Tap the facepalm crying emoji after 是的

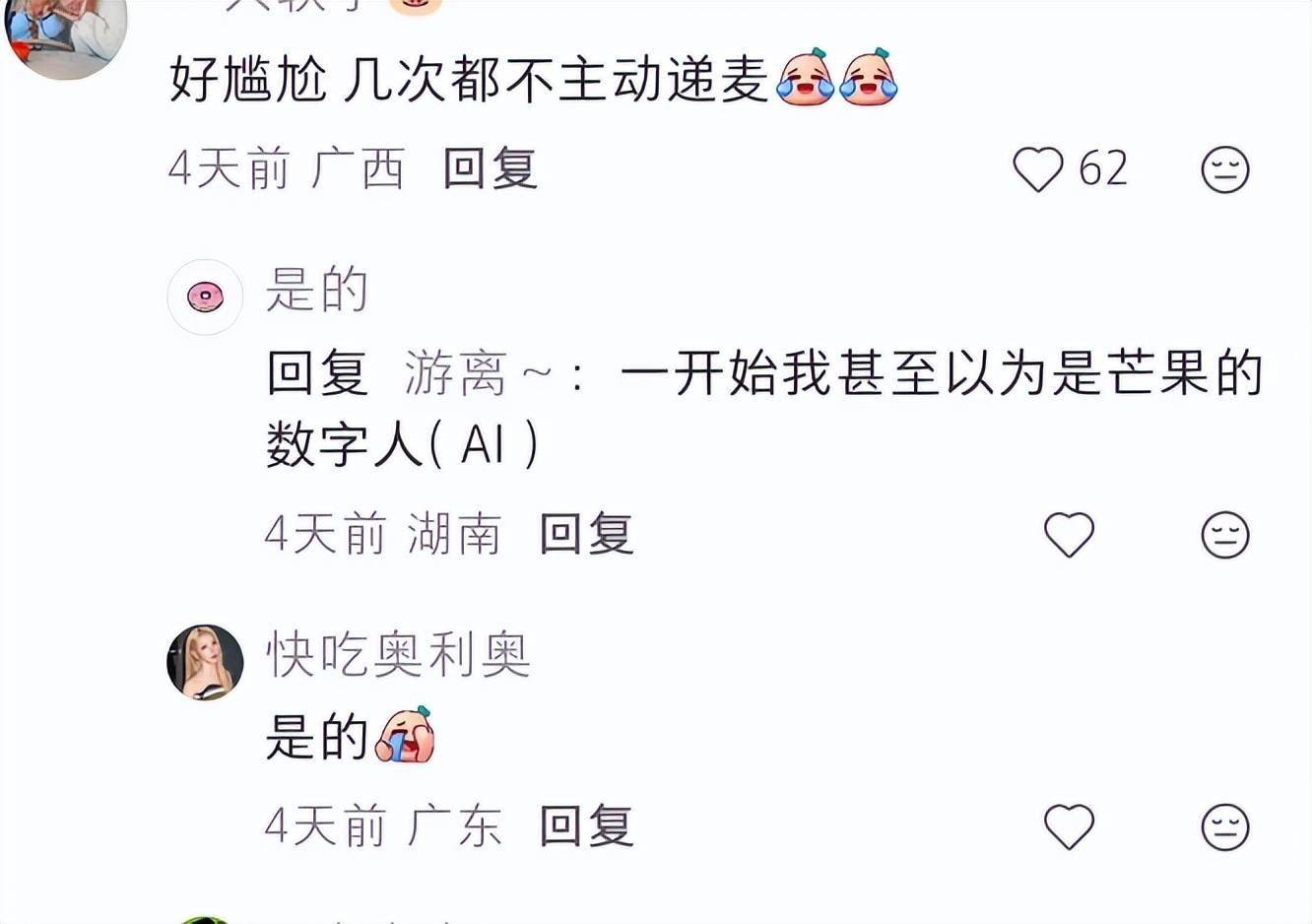404,734
